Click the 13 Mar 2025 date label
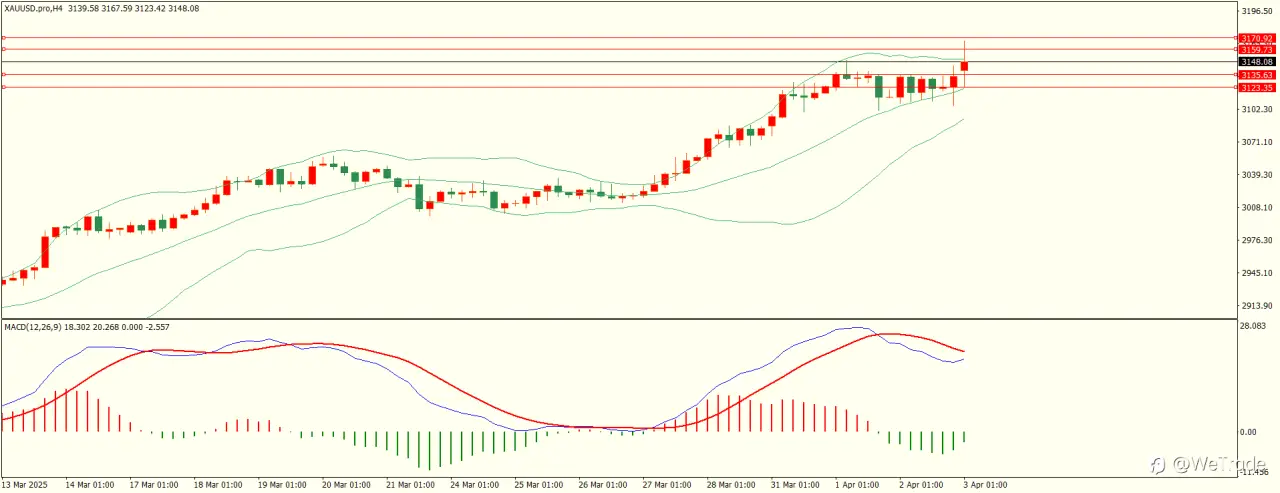 pyautogui.click(x=26, y=485)
